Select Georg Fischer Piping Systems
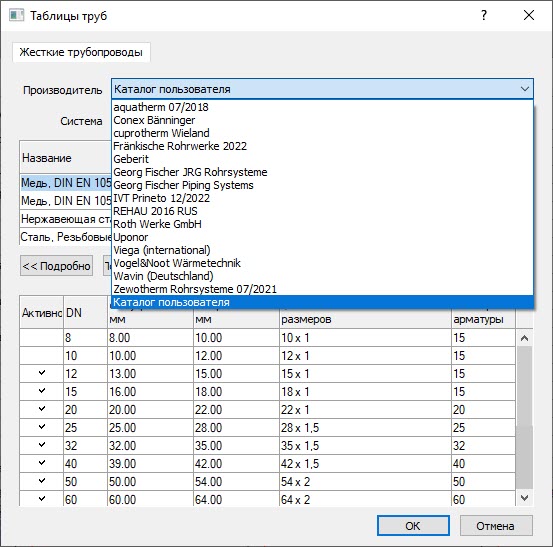The image size is (553, 547). [322, 185]
